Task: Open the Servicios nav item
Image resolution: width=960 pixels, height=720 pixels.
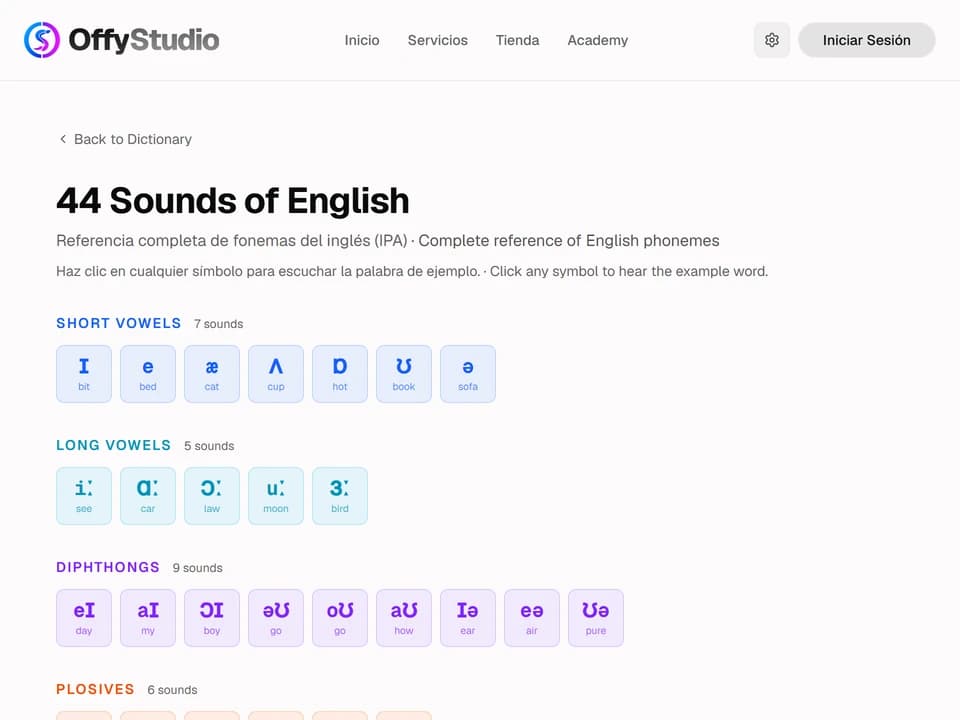Action: (x=438, y=40)
